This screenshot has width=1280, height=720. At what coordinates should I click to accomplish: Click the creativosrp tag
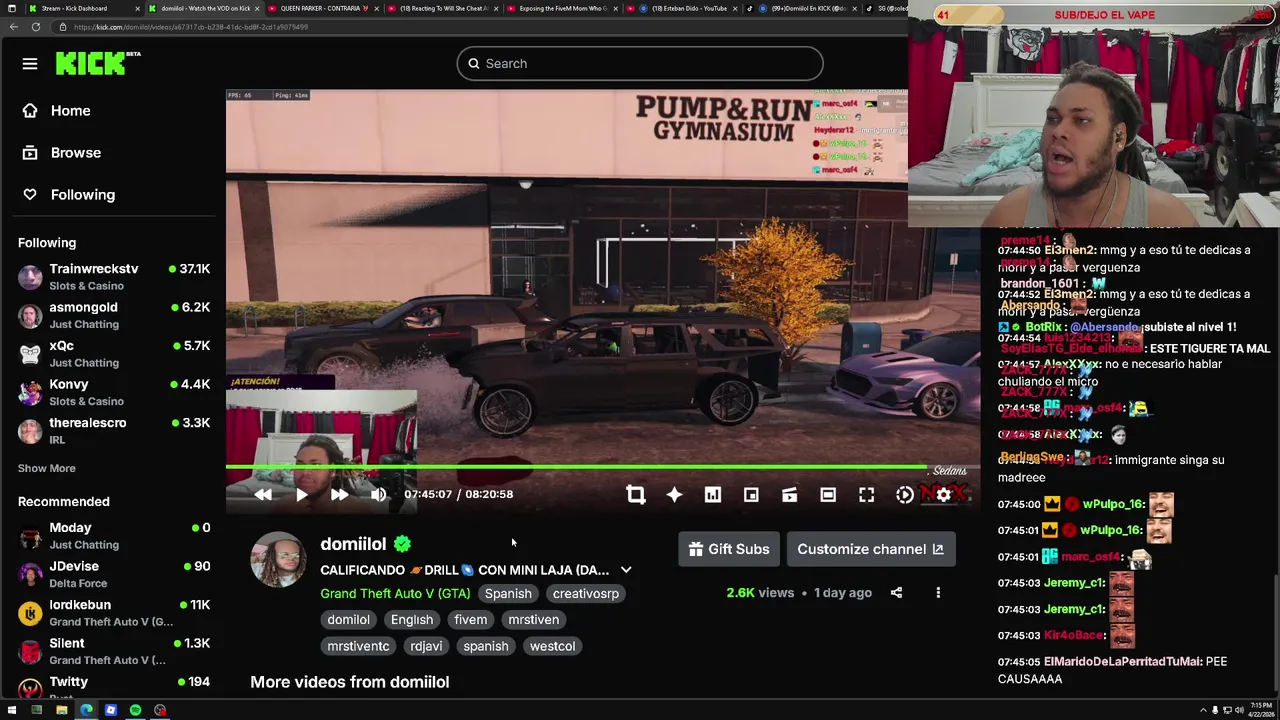(x=586, y=594)
